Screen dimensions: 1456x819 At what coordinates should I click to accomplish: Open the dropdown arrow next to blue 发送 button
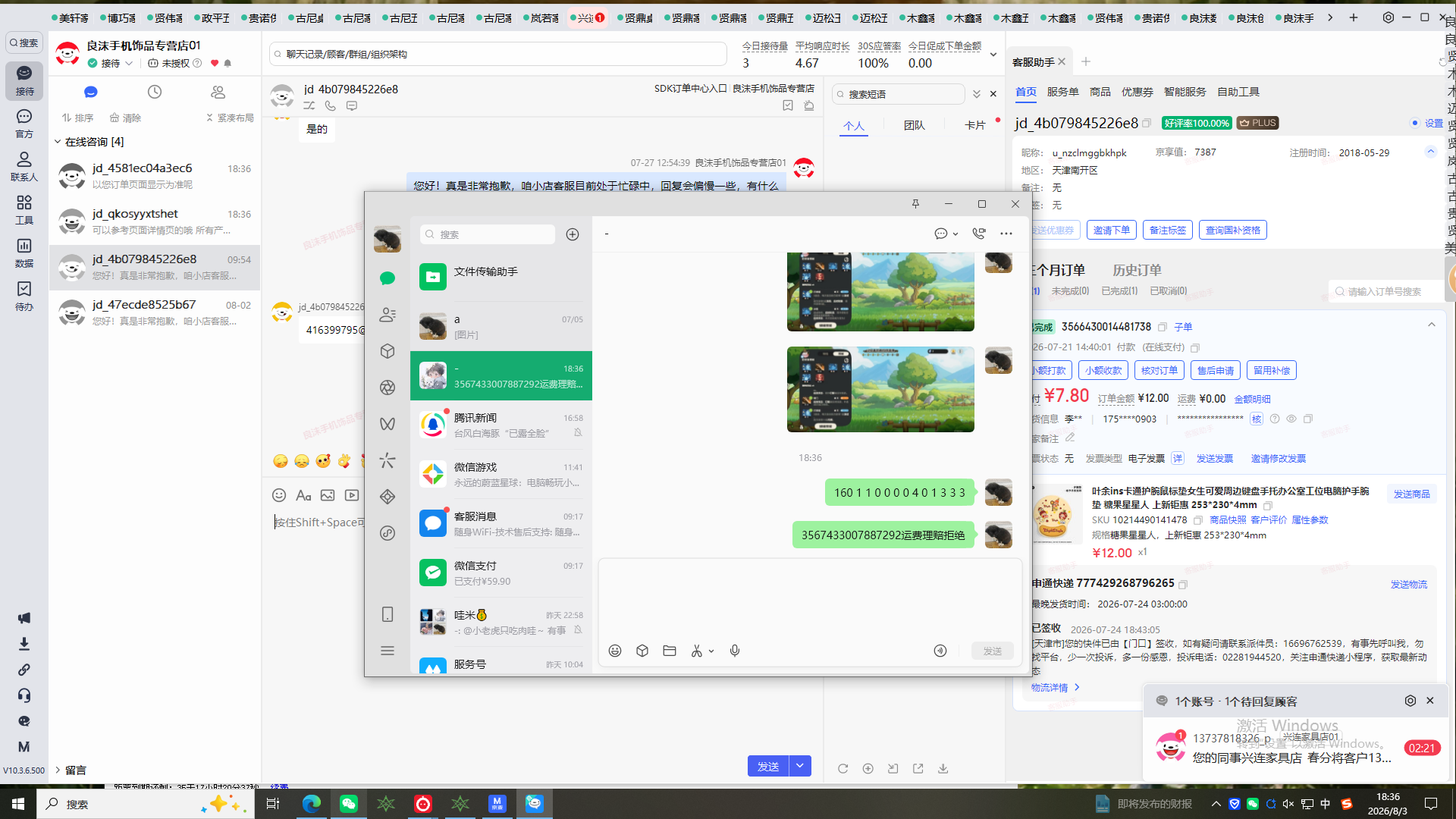(x=800, y=766)
